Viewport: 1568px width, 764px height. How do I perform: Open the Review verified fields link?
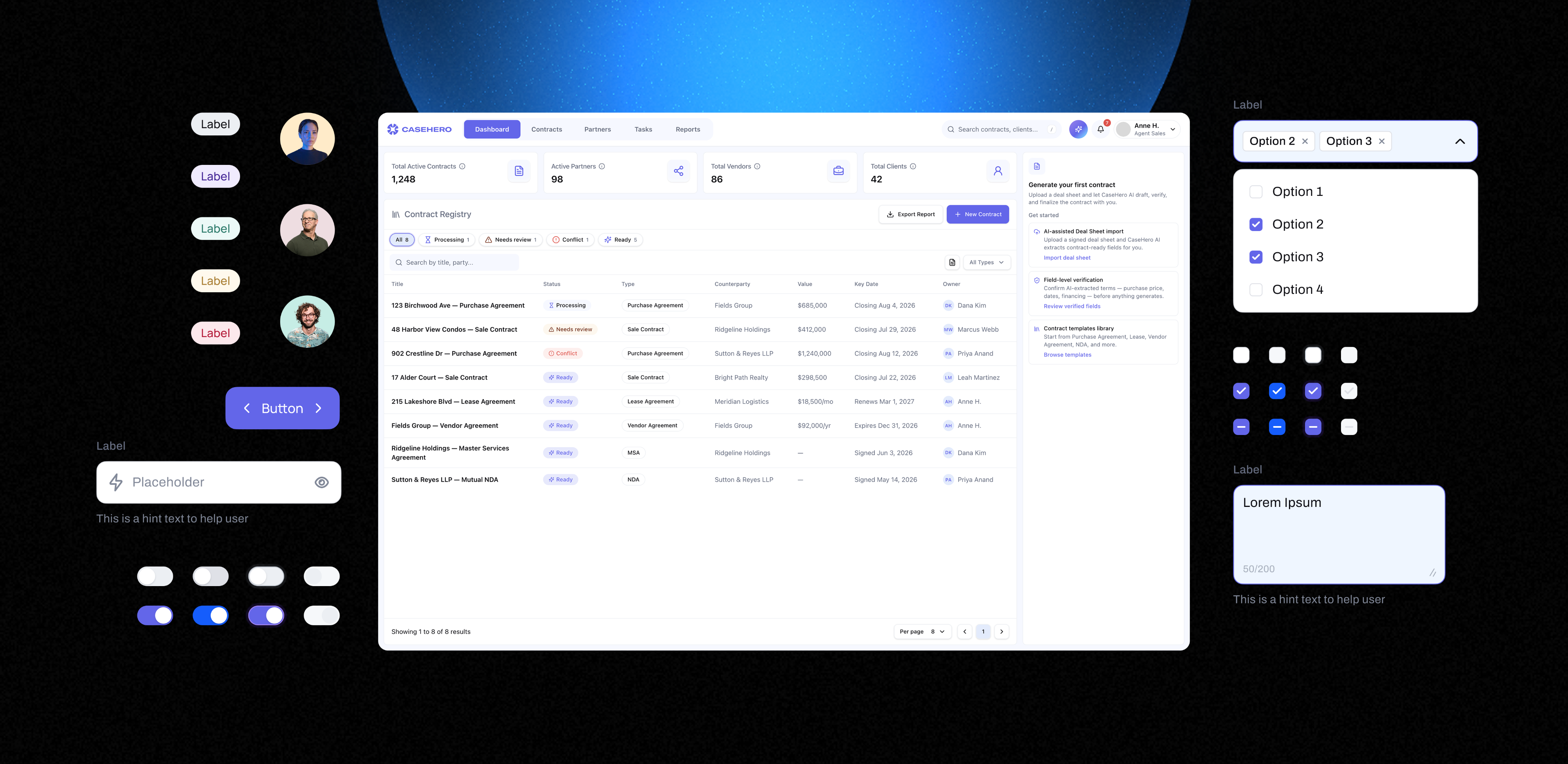[1072, 306]
